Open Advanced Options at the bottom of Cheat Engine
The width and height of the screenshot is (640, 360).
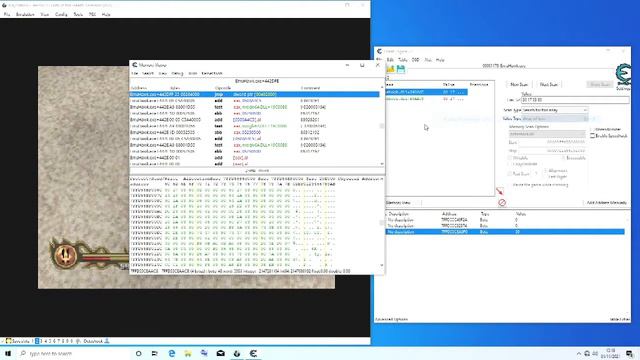tap(391, 319)
